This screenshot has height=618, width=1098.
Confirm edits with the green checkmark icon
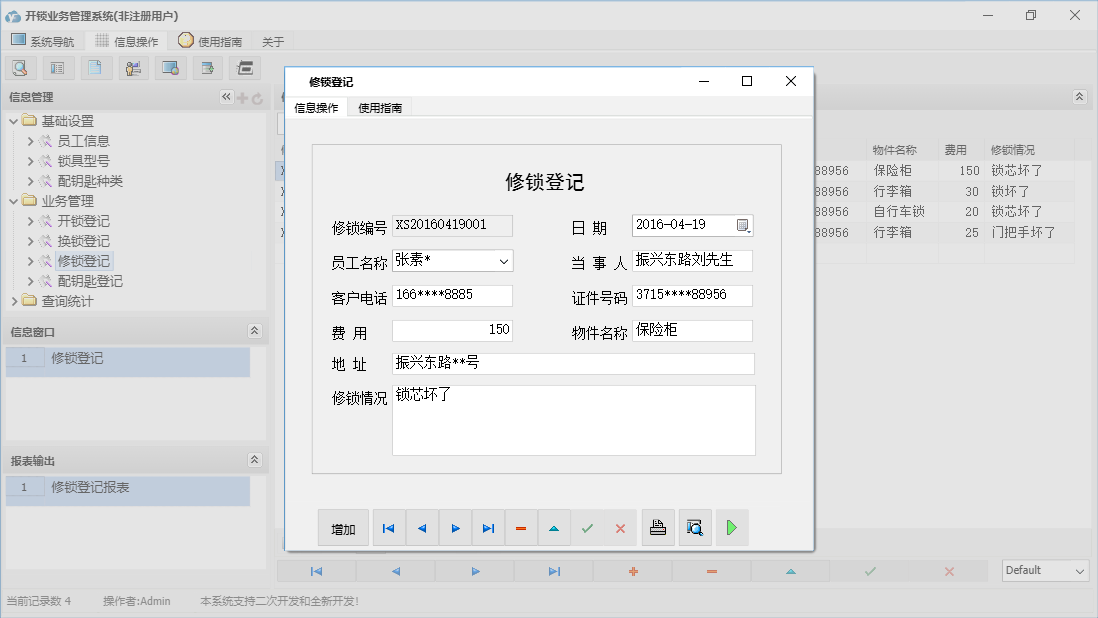coord(587,527)
